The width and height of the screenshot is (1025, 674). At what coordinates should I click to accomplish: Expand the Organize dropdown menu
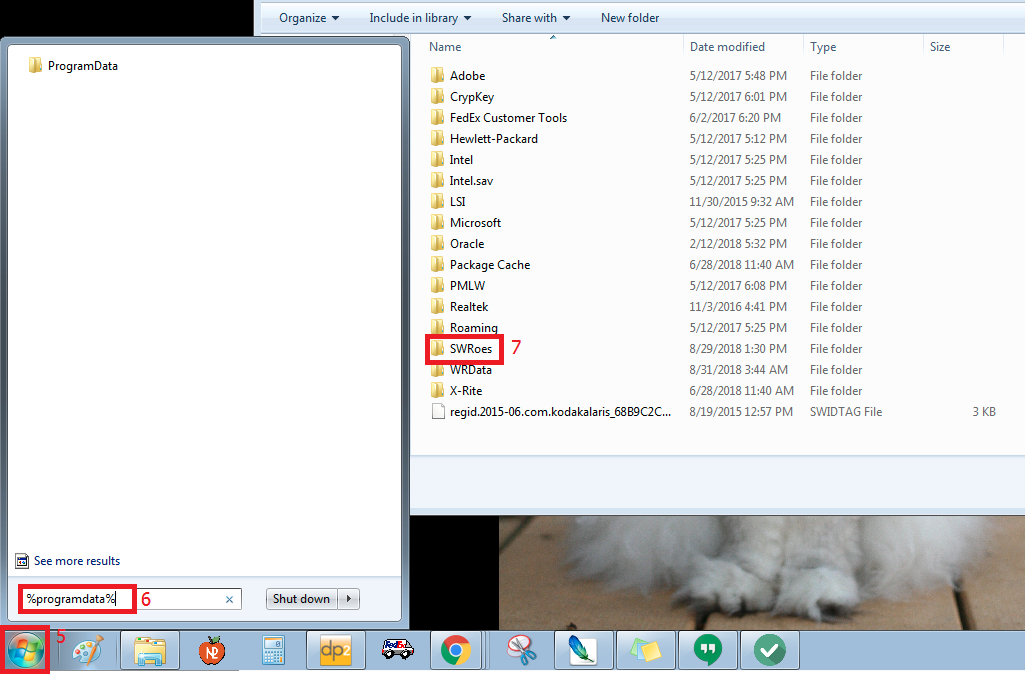click(308, 18)
